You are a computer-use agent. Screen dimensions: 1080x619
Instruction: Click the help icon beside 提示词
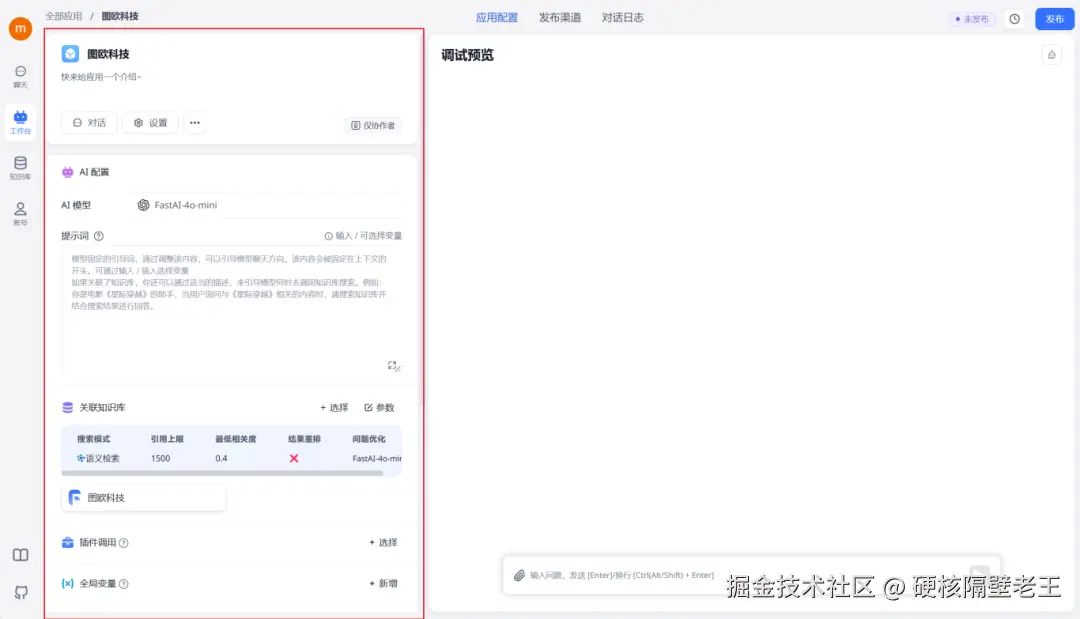[x=98, y=236]
